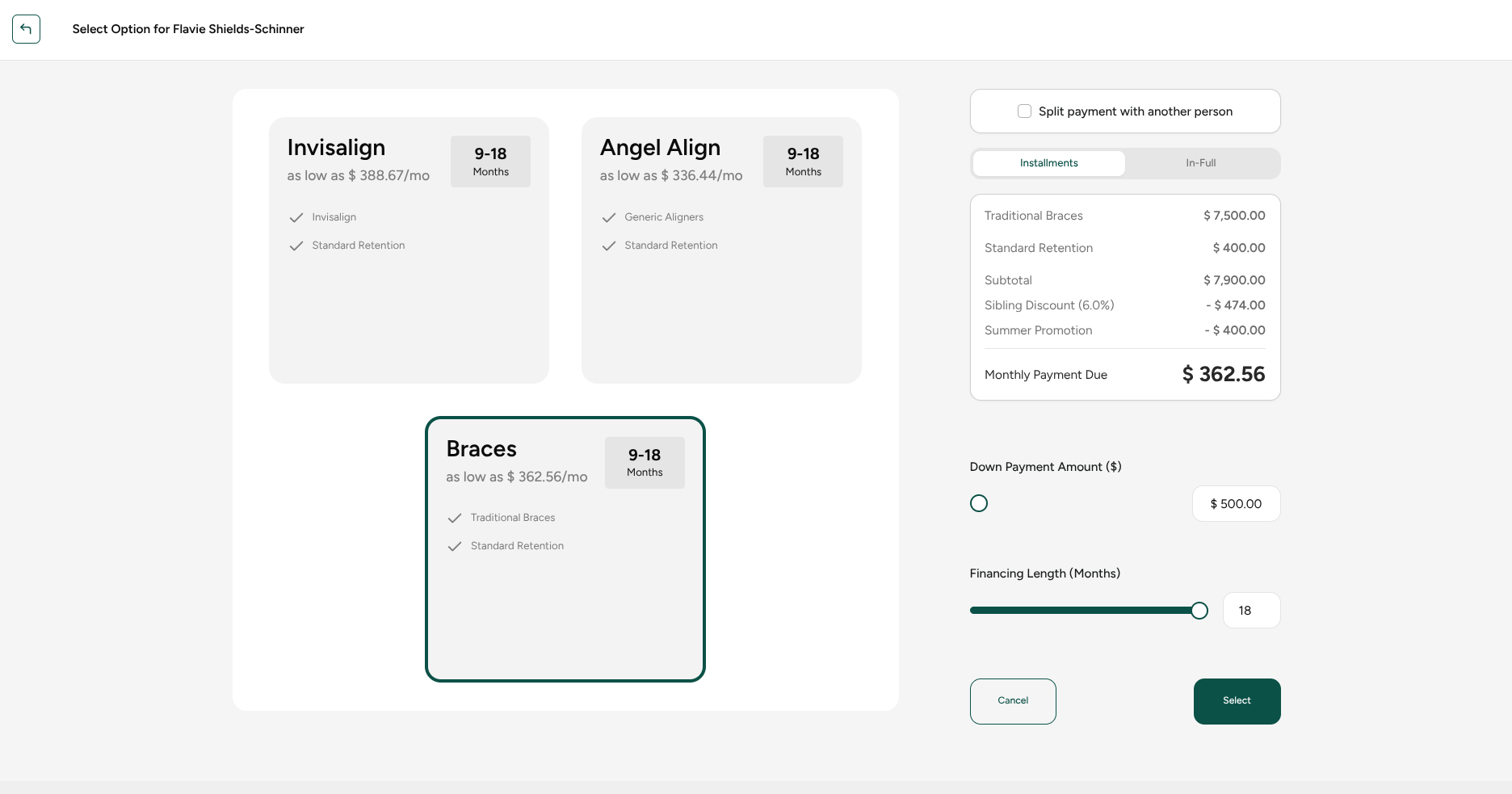
Task: Click the 9-18 Months badge on Braces card
Action: [644, 462]
